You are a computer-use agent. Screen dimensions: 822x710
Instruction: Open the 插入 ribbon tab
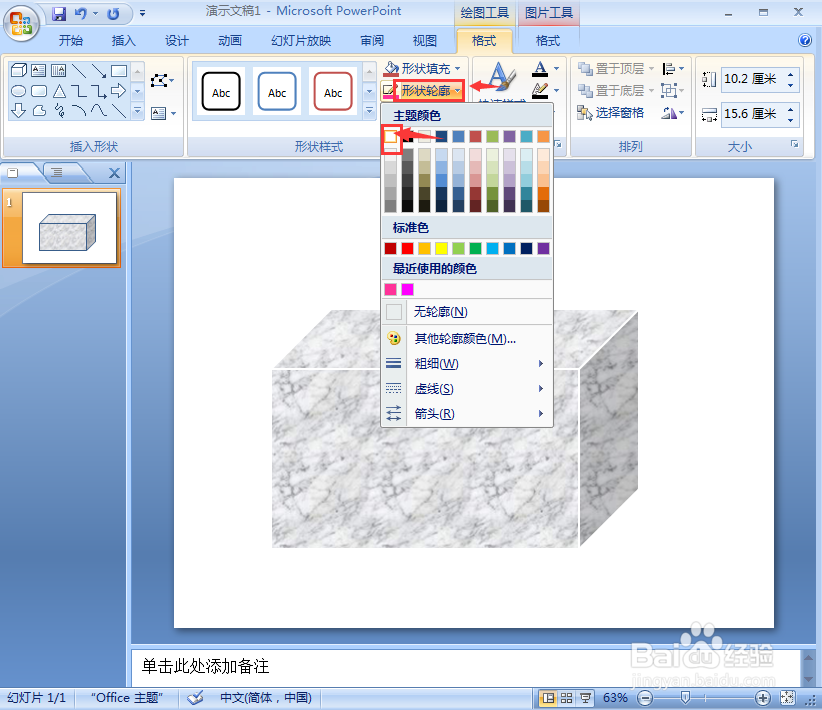click(x=124, y=41)
